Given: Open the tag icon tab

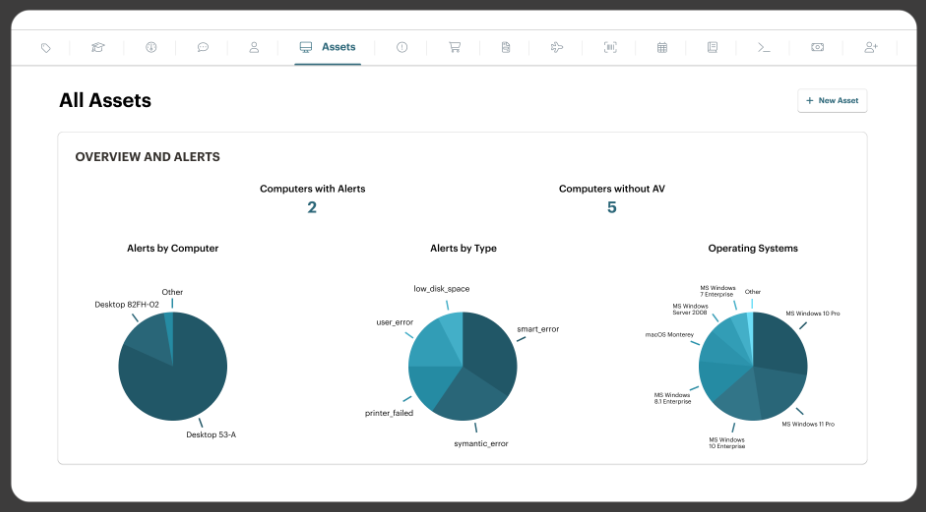Looking at the screenshot, I should click(x=46, y=47).
